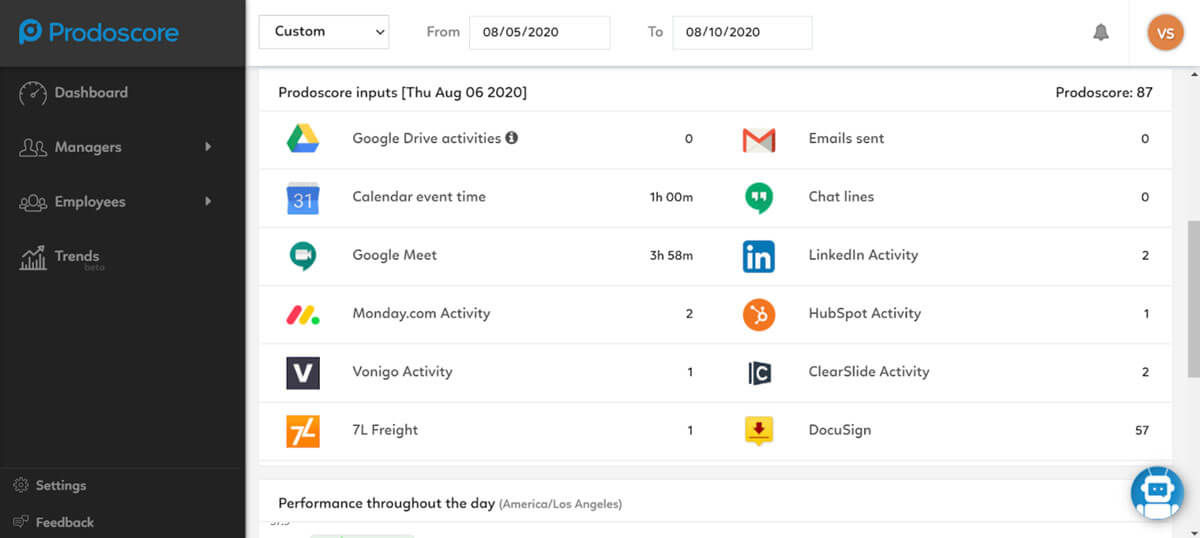
Task: Click the Employees group icon
Action: (33, 202)
